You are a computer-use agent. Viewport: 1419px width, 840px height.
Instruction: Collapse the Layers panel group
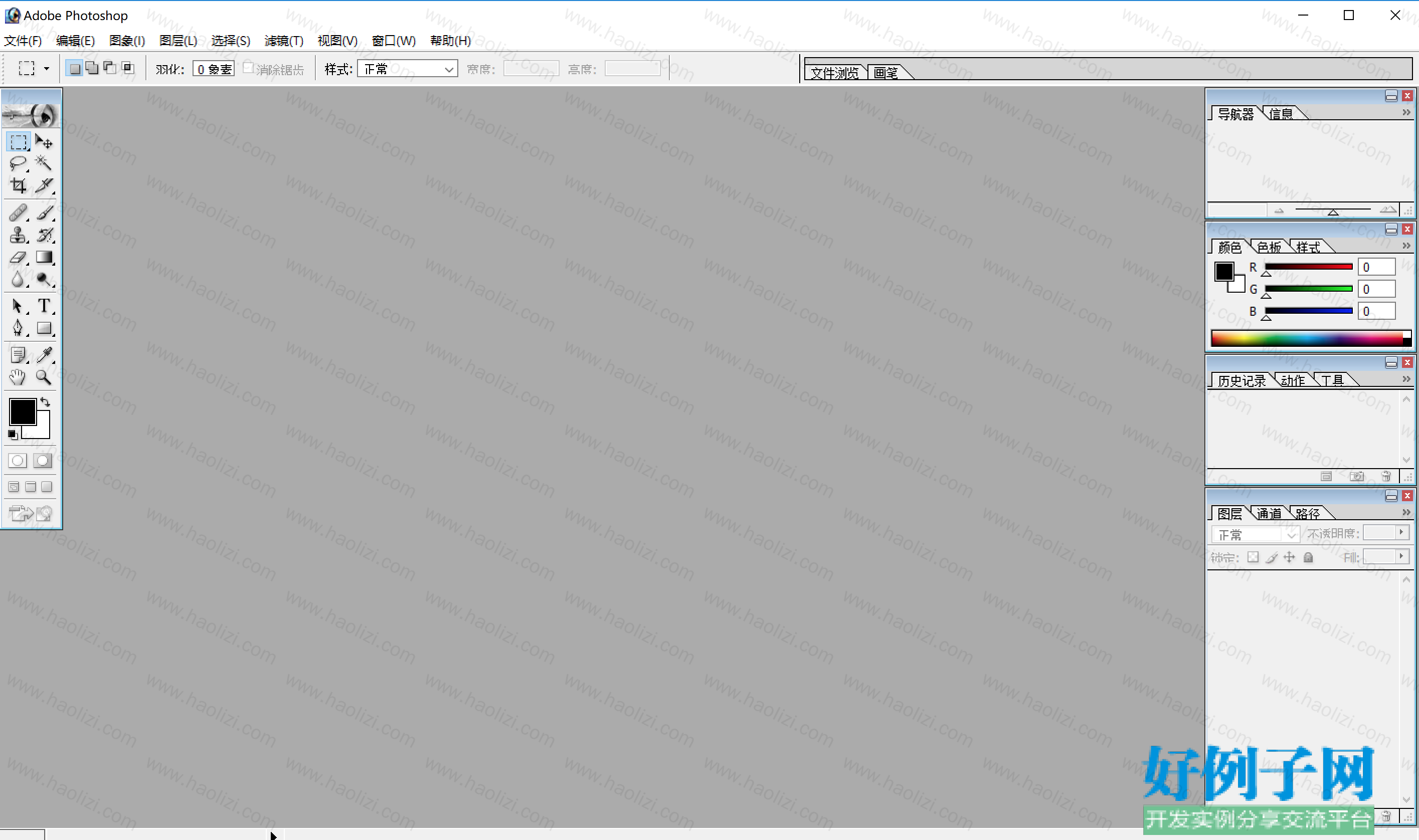1391,495
